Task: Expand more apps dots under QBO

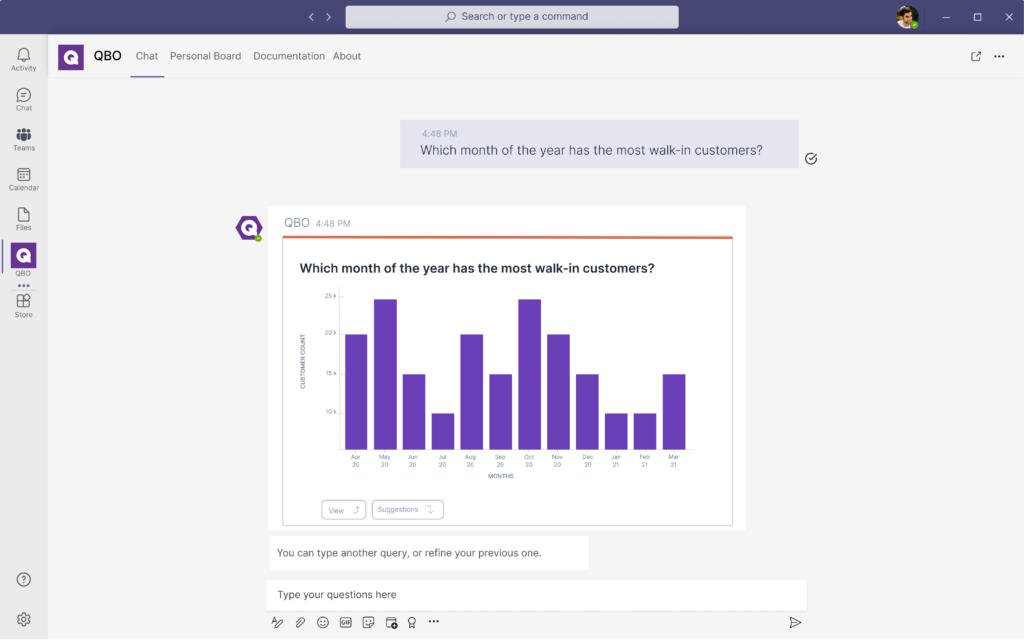Action: tap(23, 286)
